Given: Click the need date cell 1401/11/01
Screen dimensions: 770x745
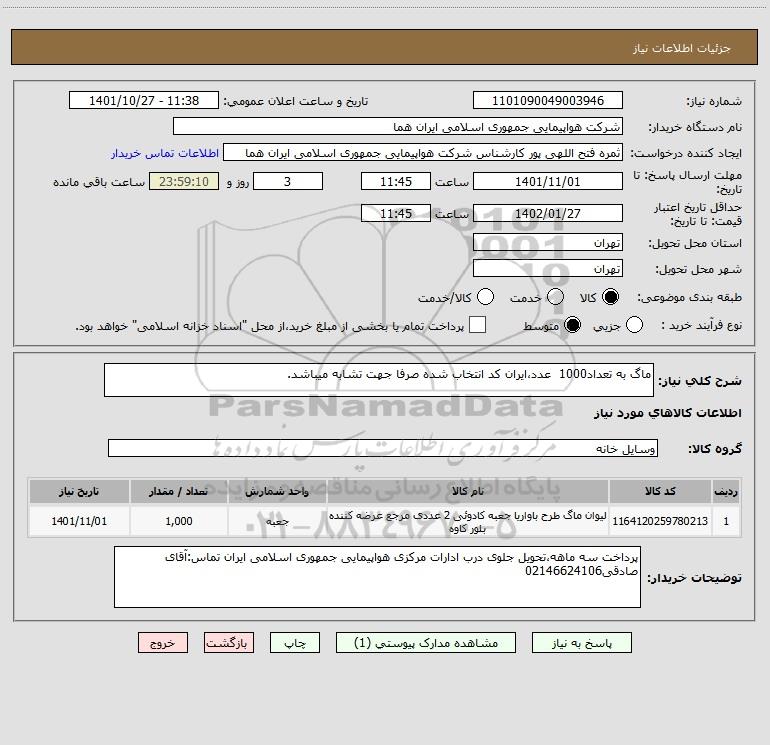Looking at the screenshot, I should 79,521.
